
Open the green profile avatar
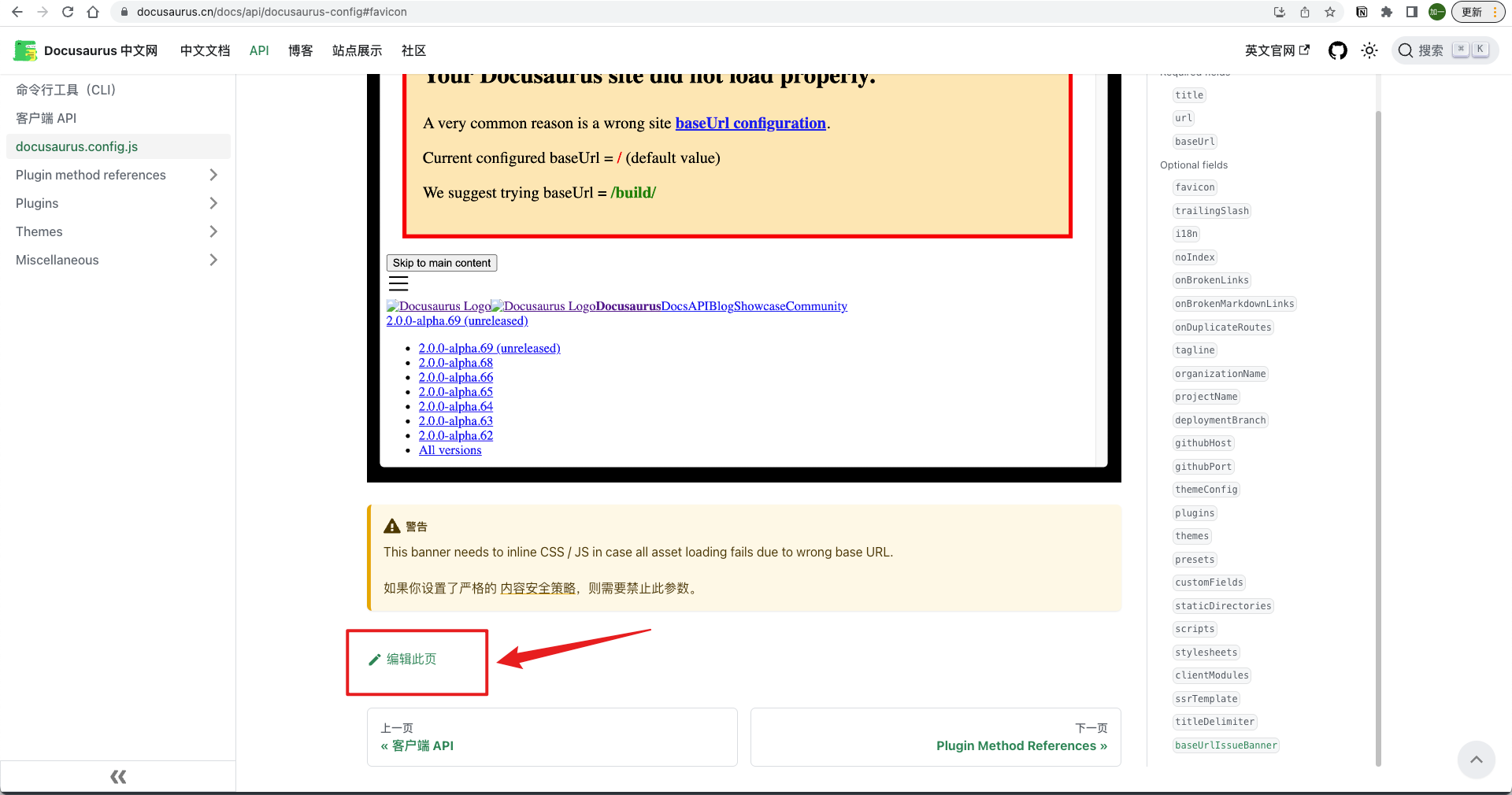click(1437, 12)
